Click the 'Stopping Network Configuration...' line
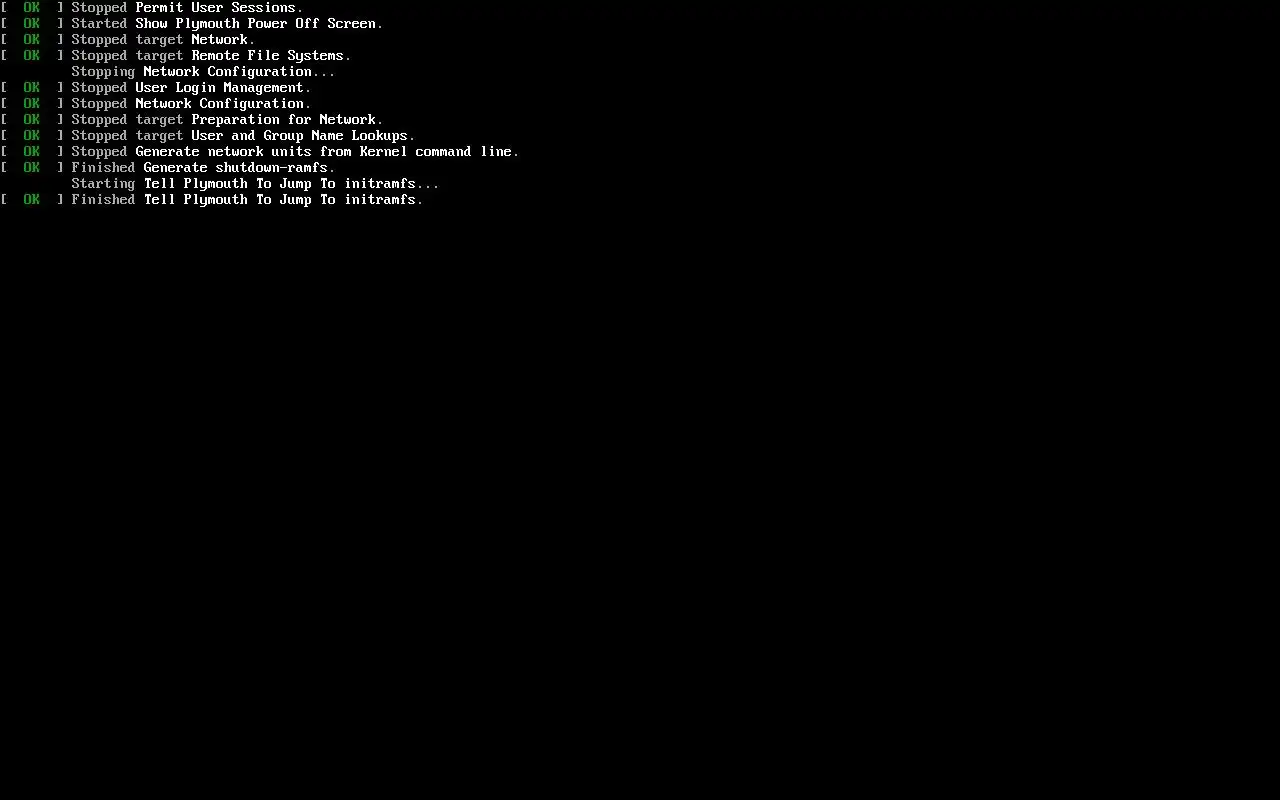Viewport: 1280px width, 800px height. click(x=203, y=71)
